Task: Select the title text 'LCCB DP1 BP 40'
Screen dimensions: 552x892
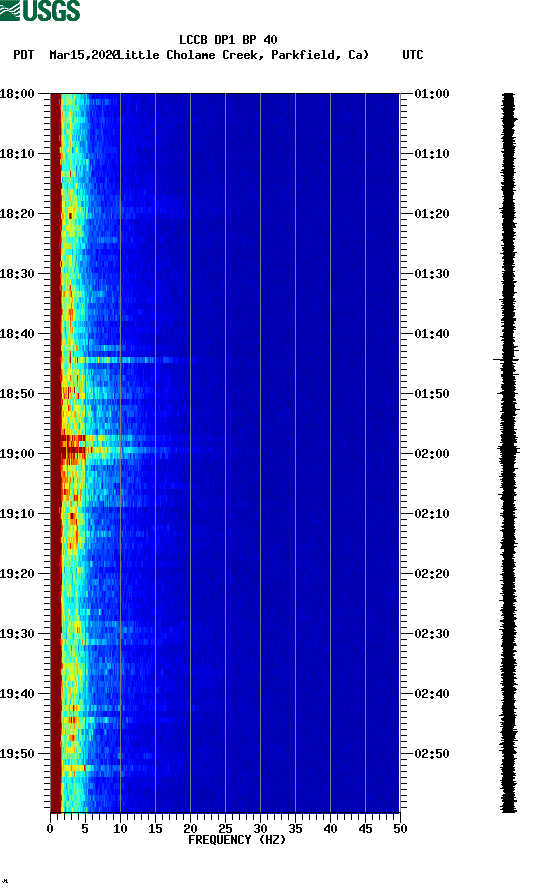Action: (228, 40)
